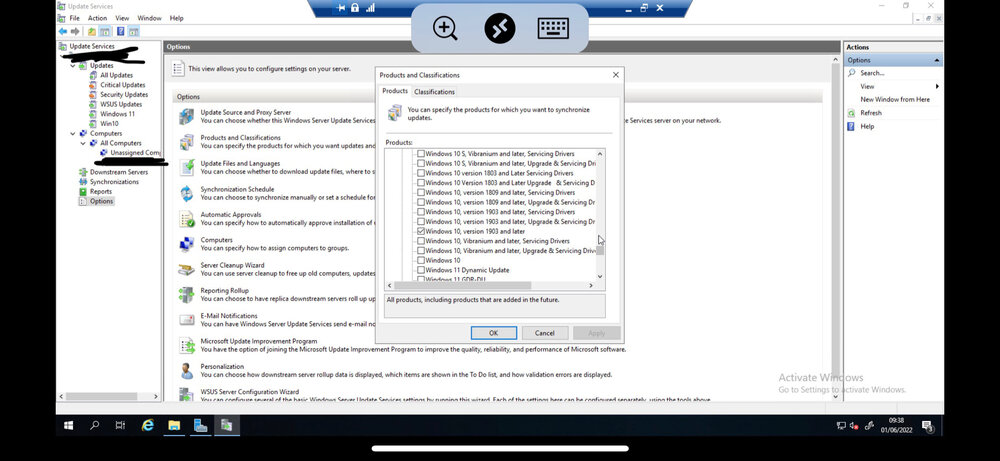Open the E-Mail Notifications icon

pos(186,319)
